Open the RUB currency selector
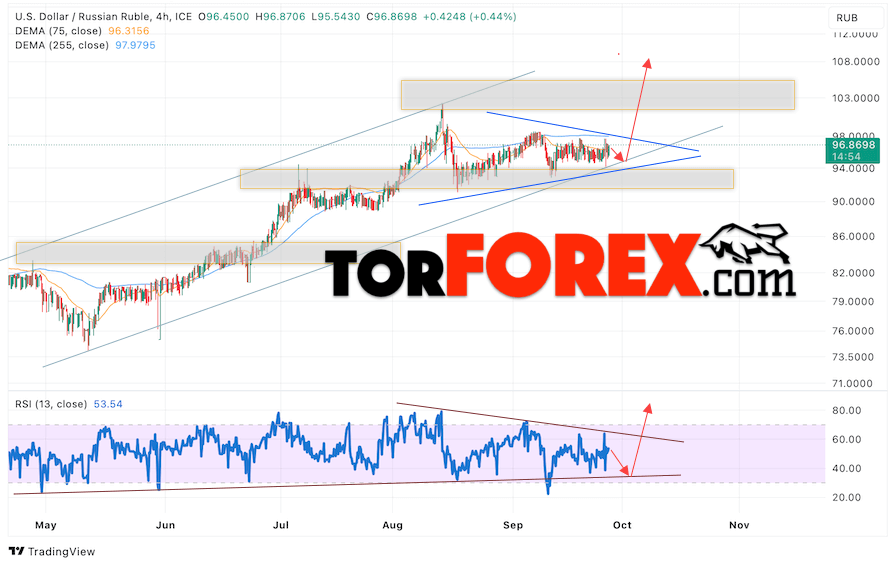The image size is (896, 566). click(x=855, y=18)
